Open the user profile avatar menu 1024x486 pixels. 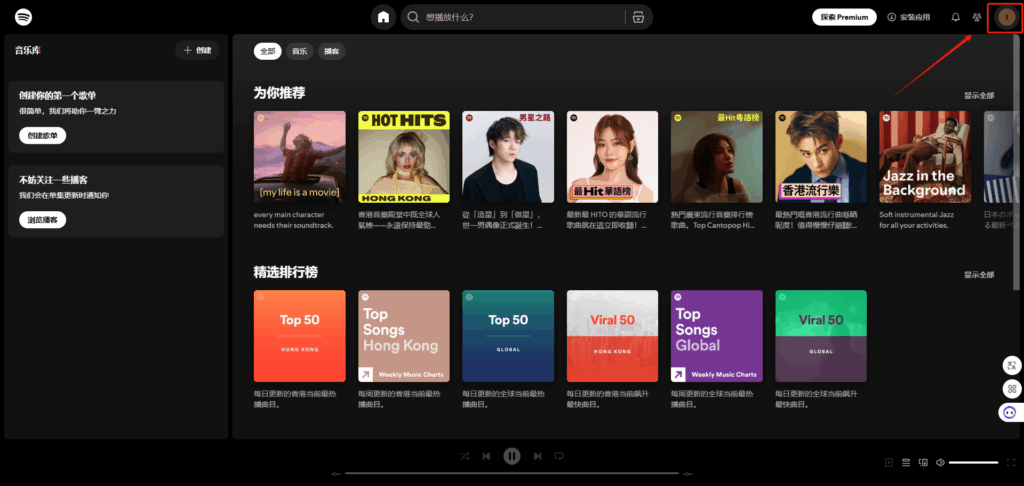point(1006,17)
